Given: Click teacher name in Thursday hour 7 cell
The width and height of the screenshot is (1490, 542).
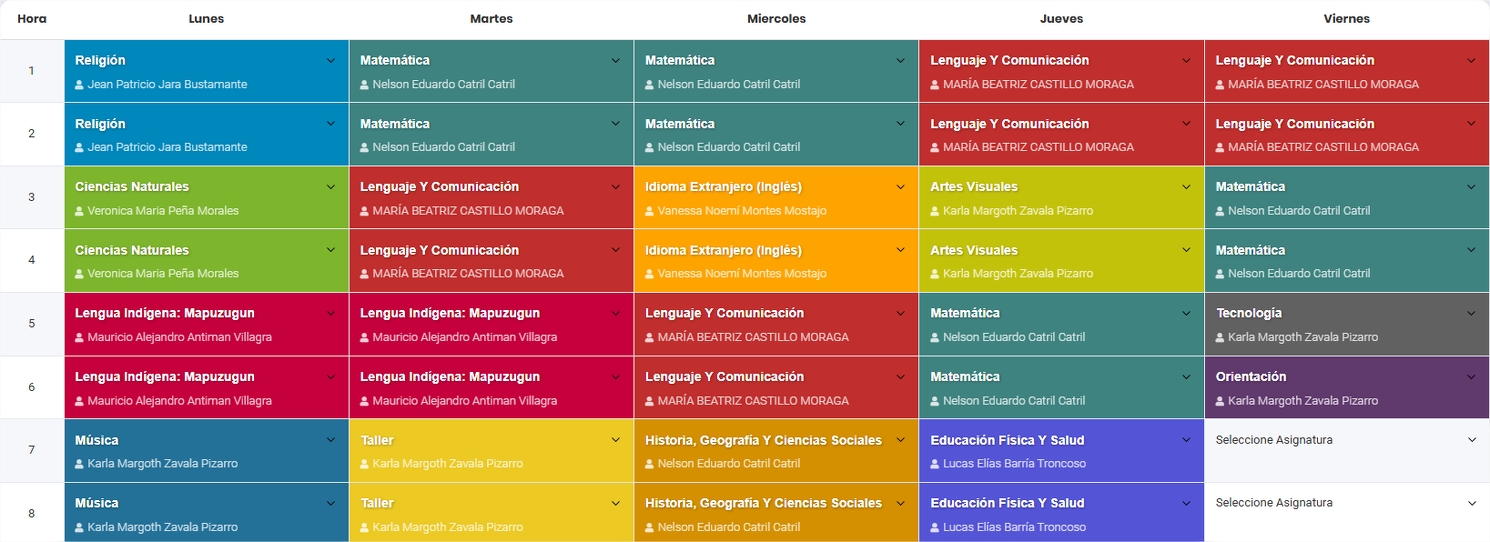Looking at the screenshot, I should [x=1014, y=464].
